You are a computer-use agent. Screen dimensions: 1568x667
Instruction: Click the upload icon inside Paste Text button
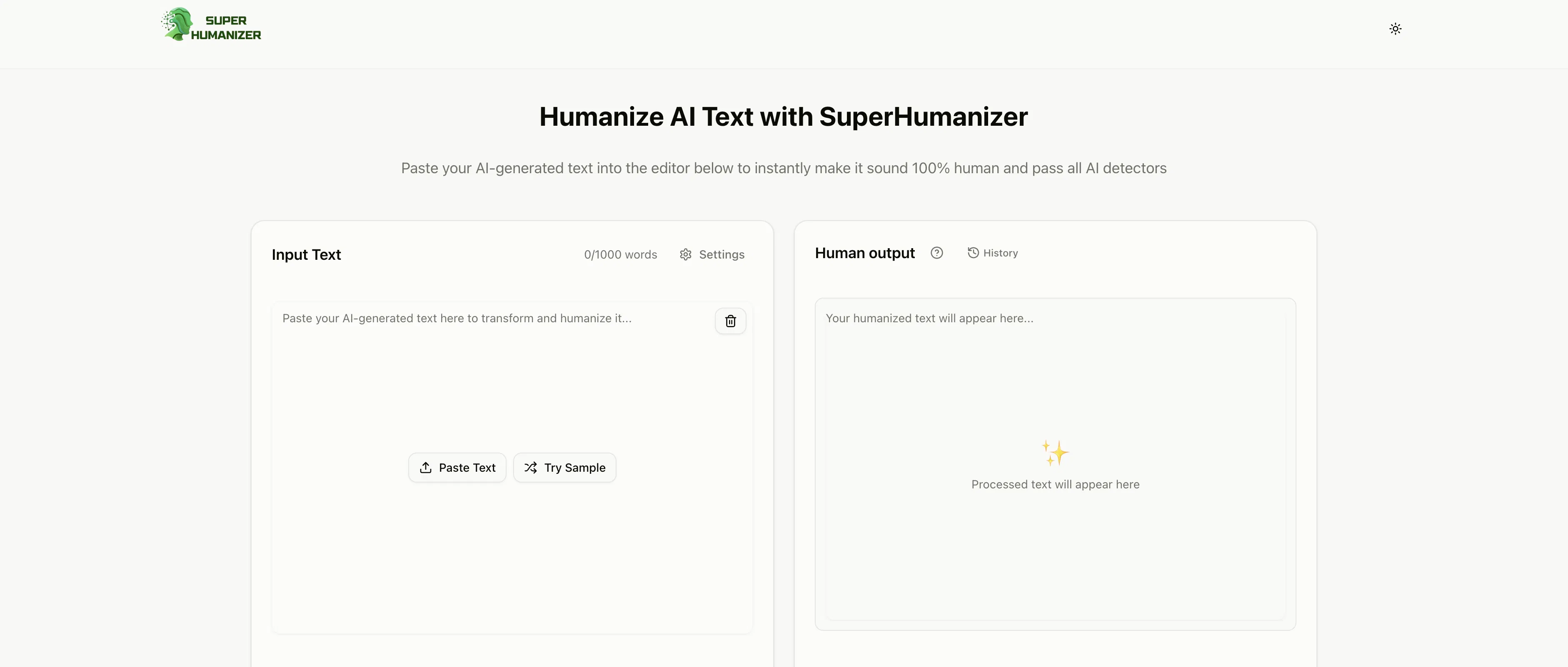tap(426, 468)
